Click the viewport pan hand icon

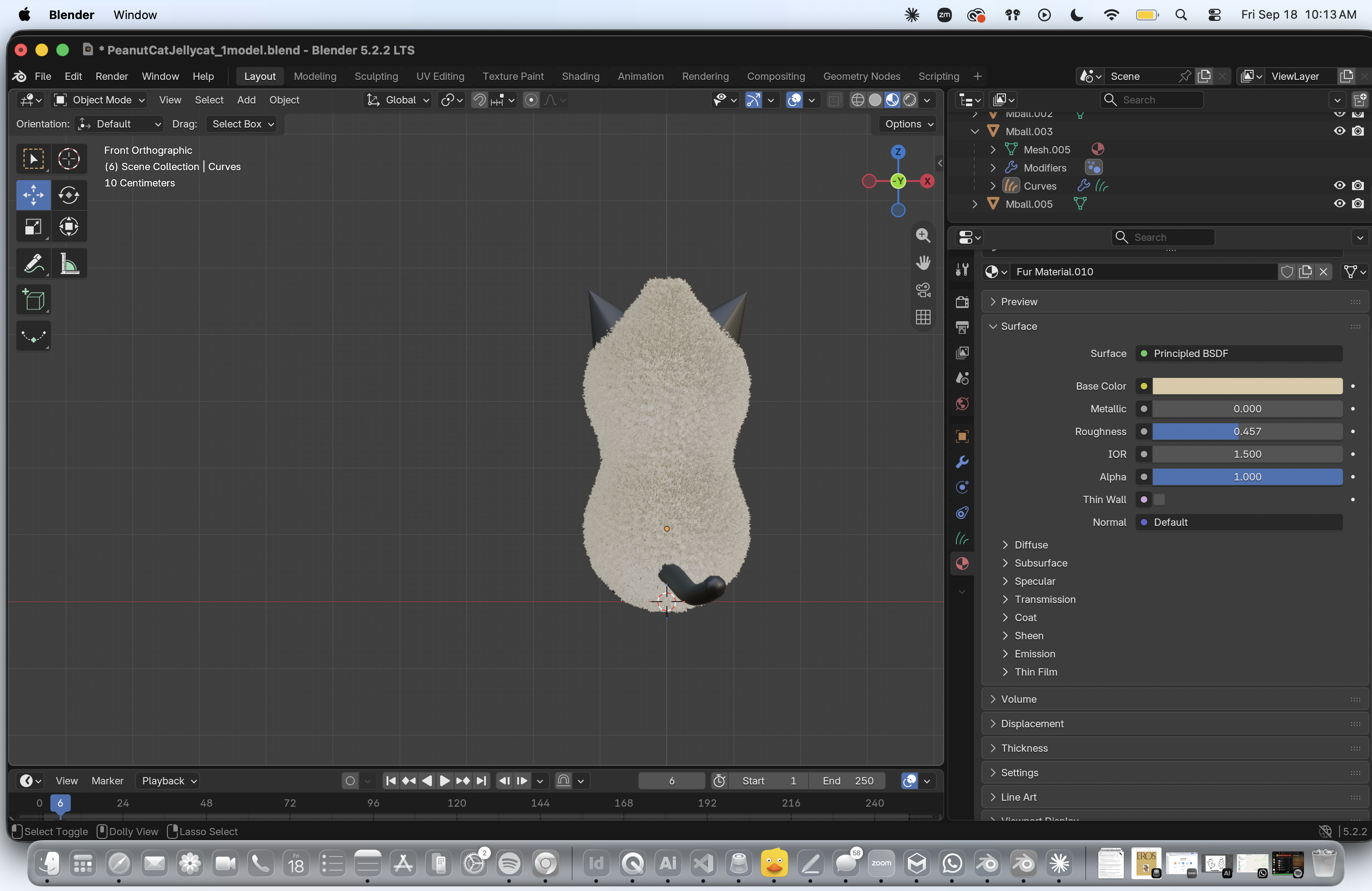(923, 263)
